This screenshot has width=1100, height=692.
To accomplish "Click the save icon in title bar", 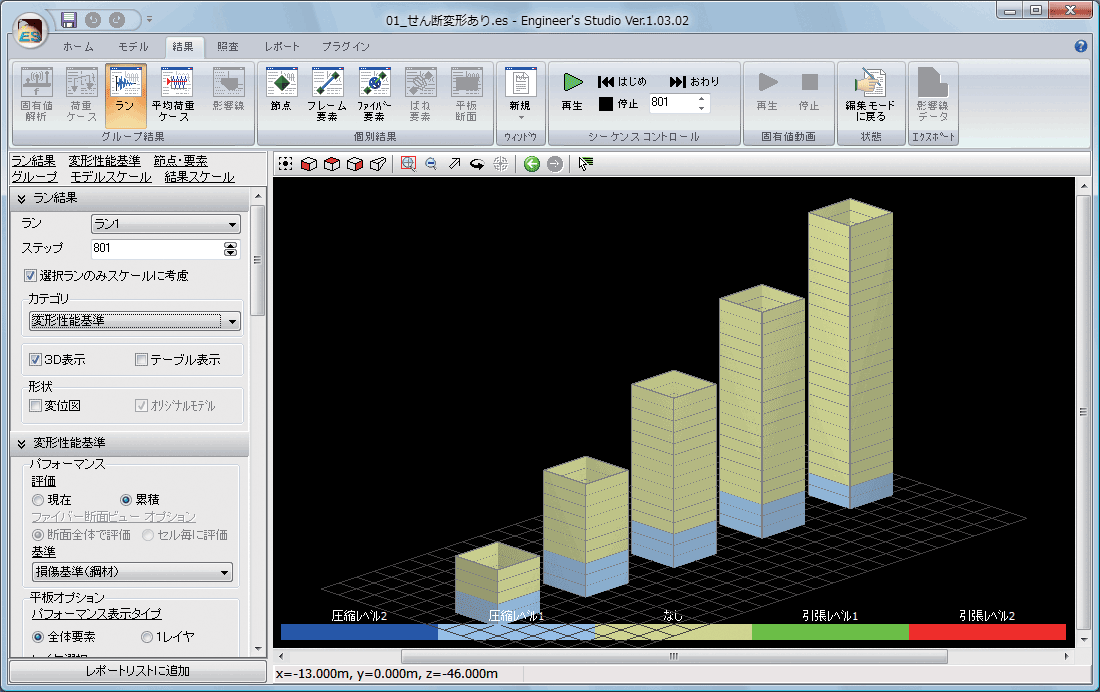I will pyautogui.click(x=69, y=20).
